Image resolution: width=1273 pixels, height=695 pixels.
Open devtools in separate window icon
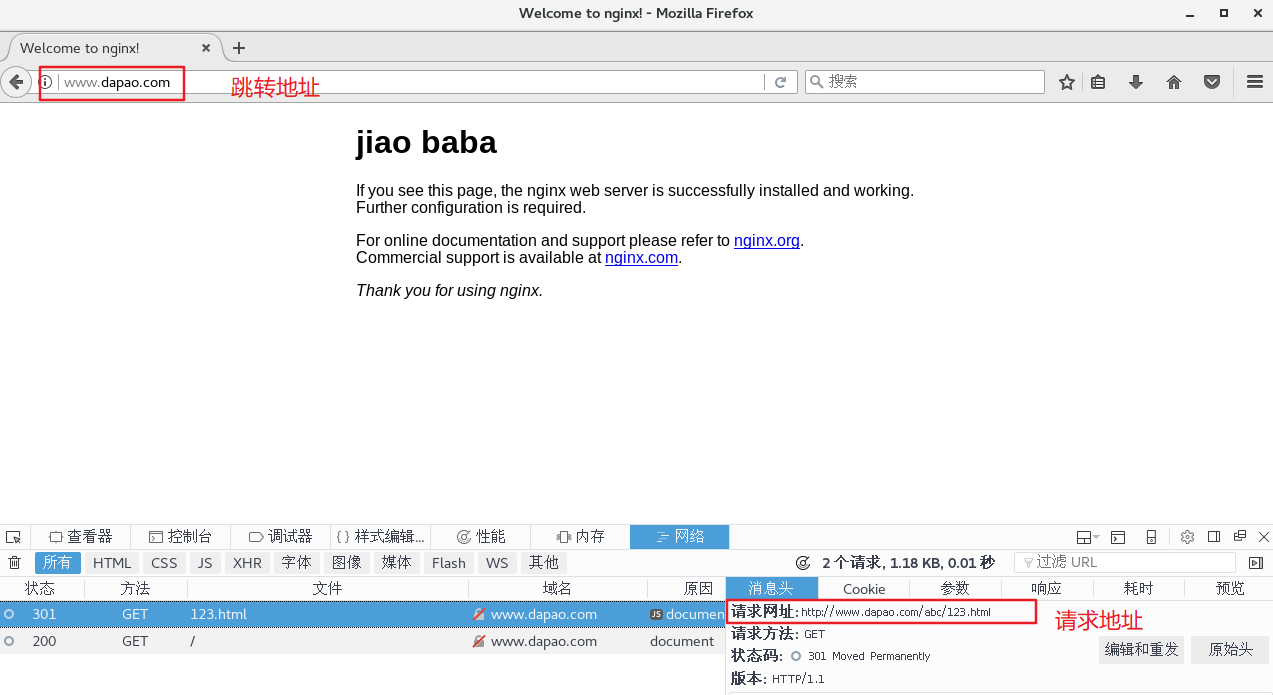click(x=1240, y=537)
